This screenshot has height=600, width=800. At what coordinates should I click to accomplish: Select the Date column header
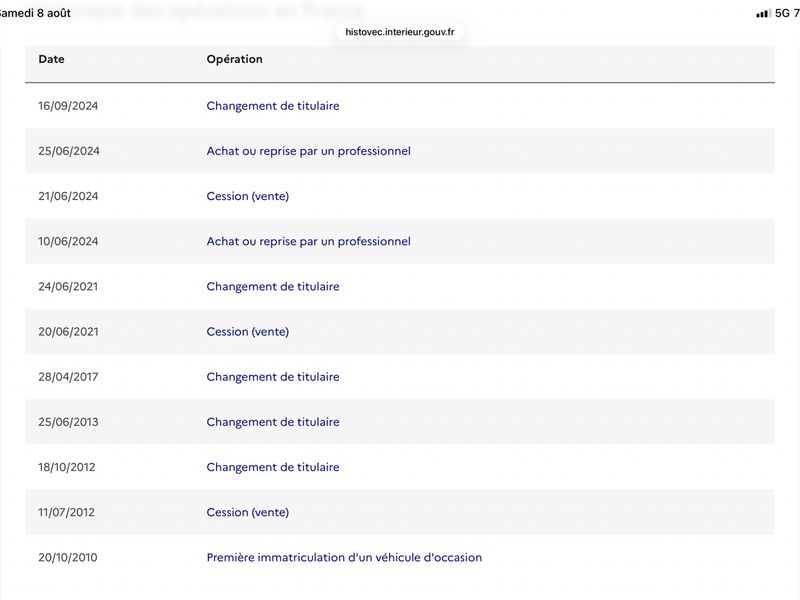click(52, 59)
